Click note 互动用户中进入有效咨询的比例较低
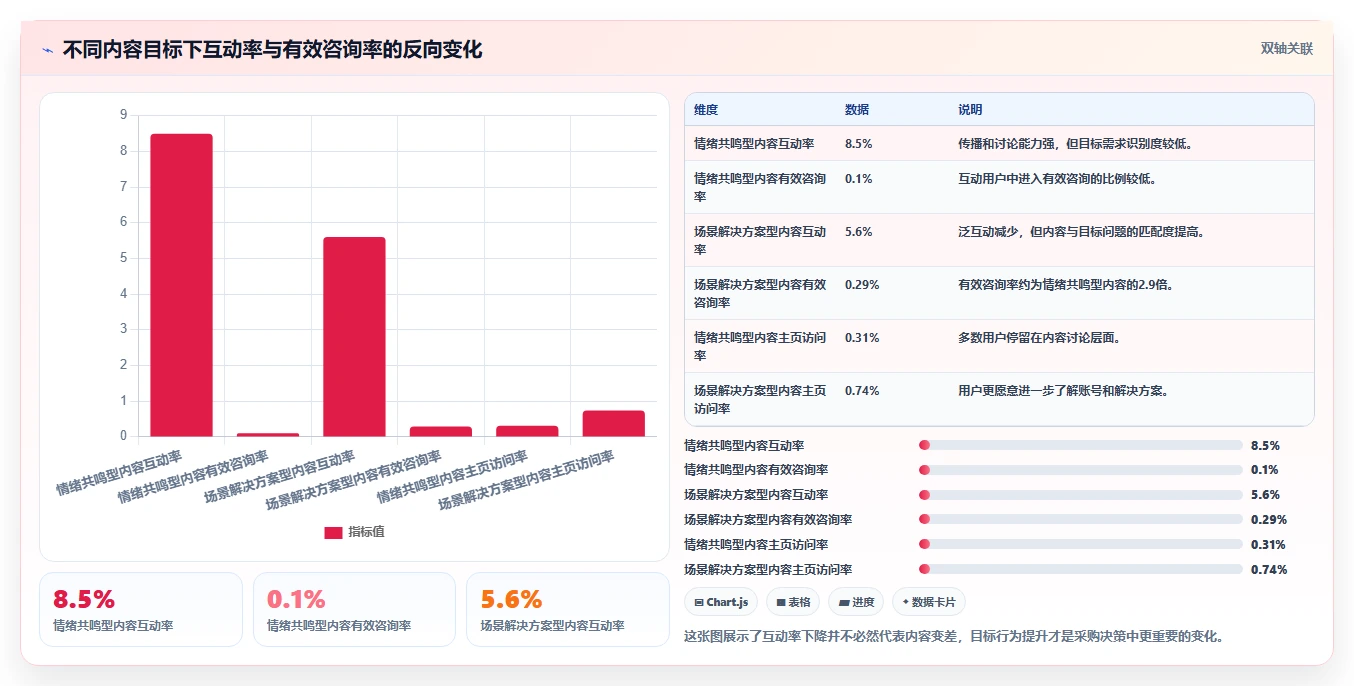The width and height of the screenshot is (1354, 686). click(x=1057, y=178)
